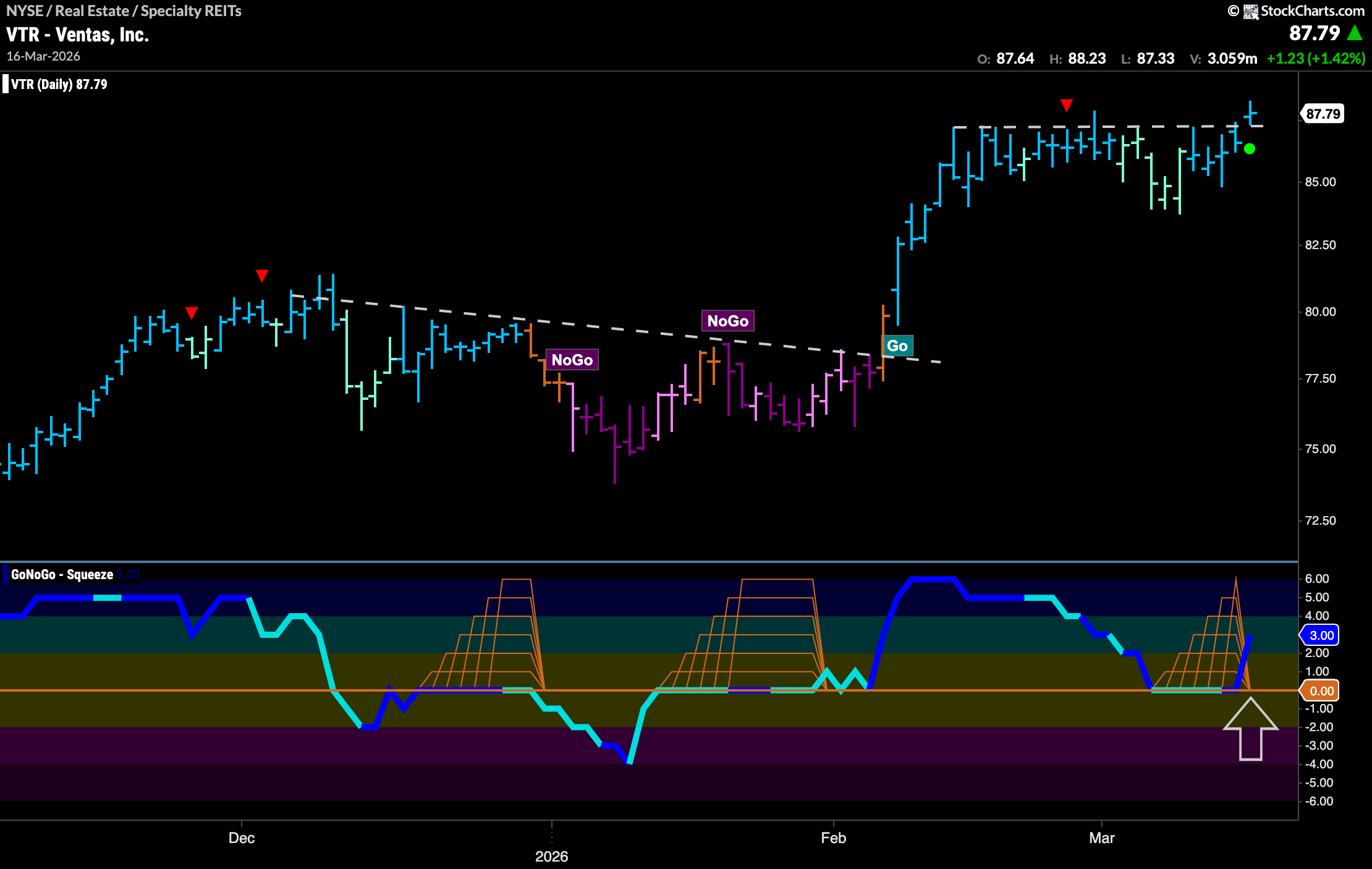Click the GoNoGo - Squeeze panel title

pyautogui.click(x=62, y=574)
